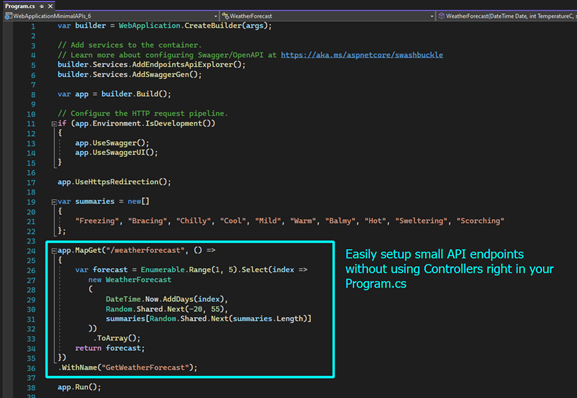The width and height of the screenshot is (577, 398).
Task: Click the "GetWeatherForecast" name string
Action: click(x=147, y=367)
